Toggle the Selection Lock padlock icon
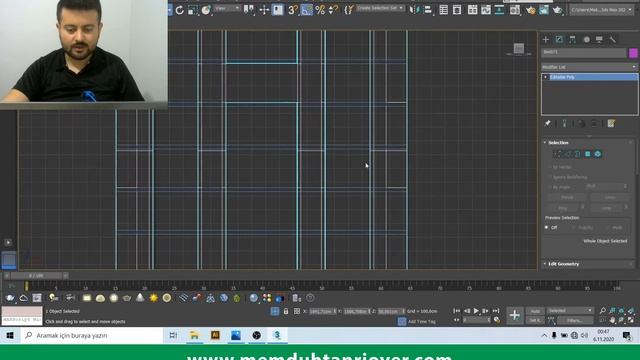 pos(286,311)
